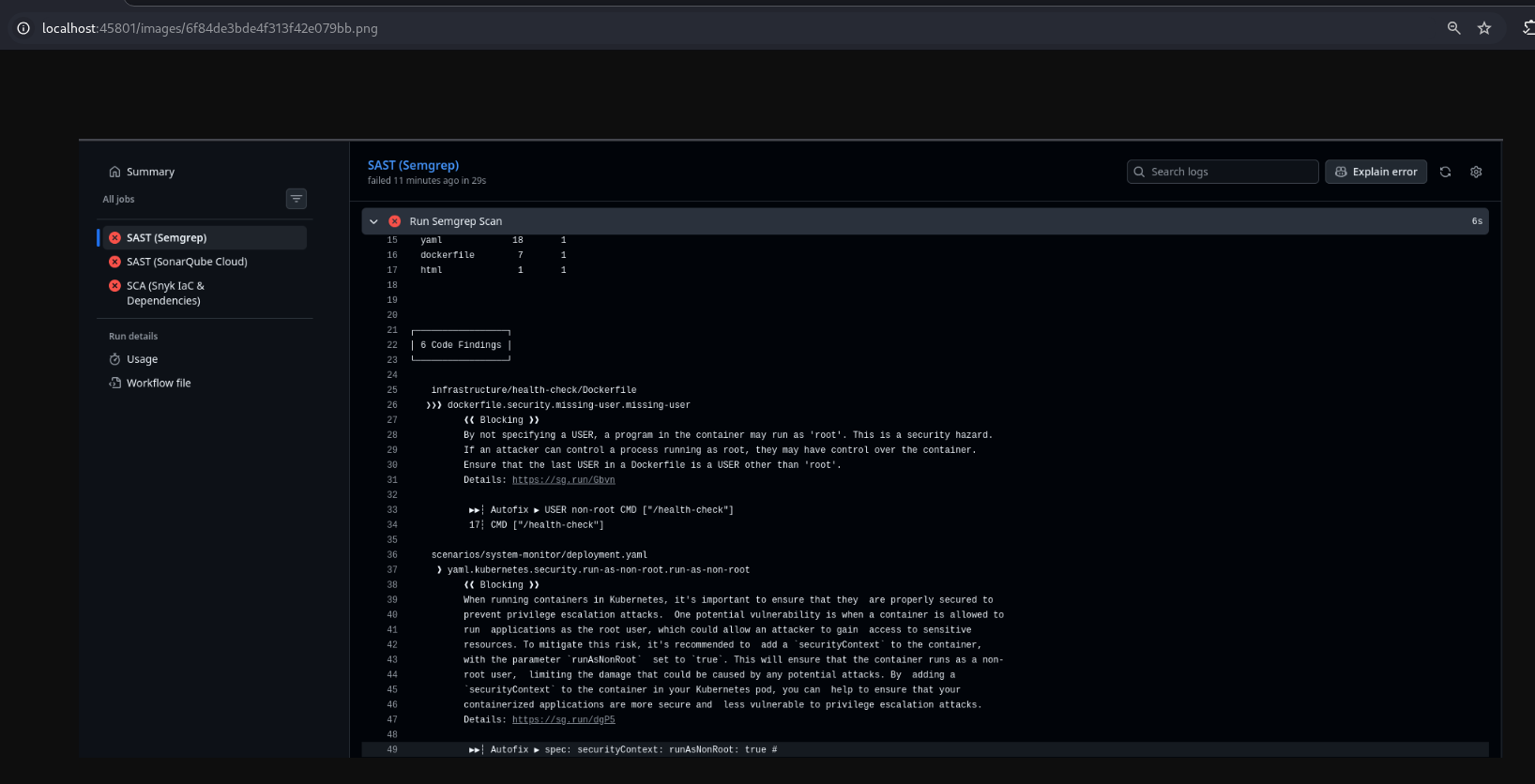
Task: Click the infrastructure/health-check/Dockerfile log line
Action: (x=534, y=390)
